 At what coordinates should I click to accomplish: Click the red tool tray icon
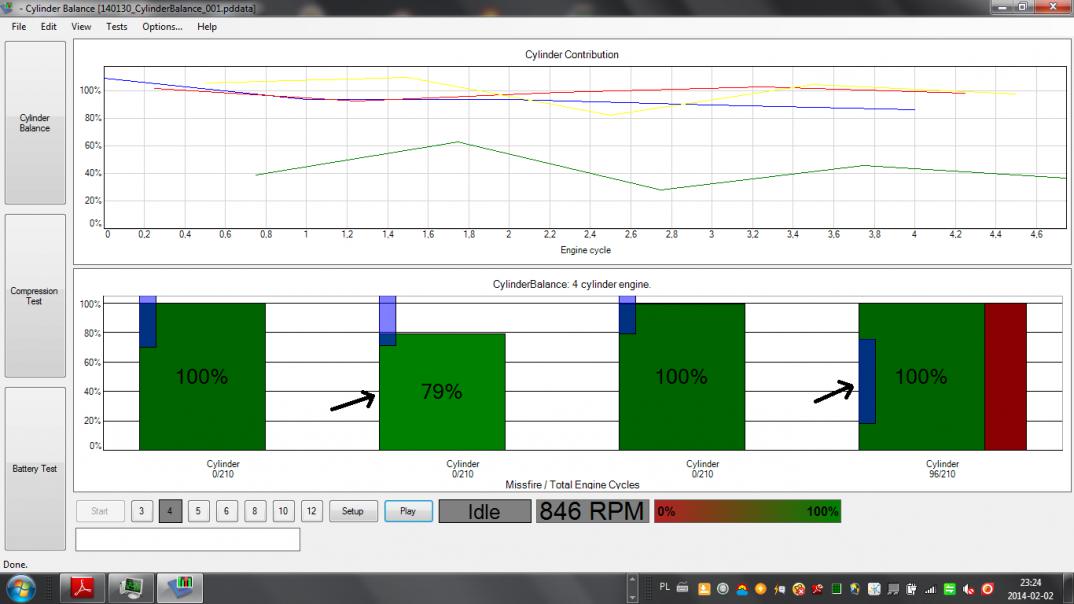(x=817, y=589)
